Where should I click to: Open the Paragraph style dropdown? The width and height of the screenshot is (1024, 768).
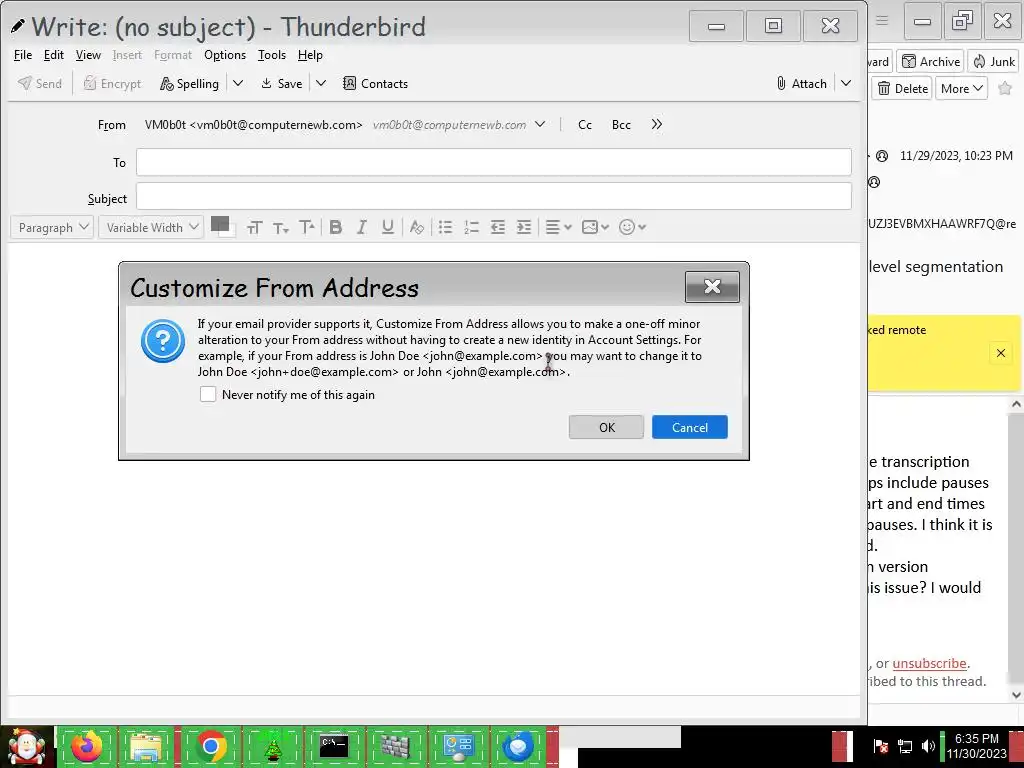coord(52,227)
